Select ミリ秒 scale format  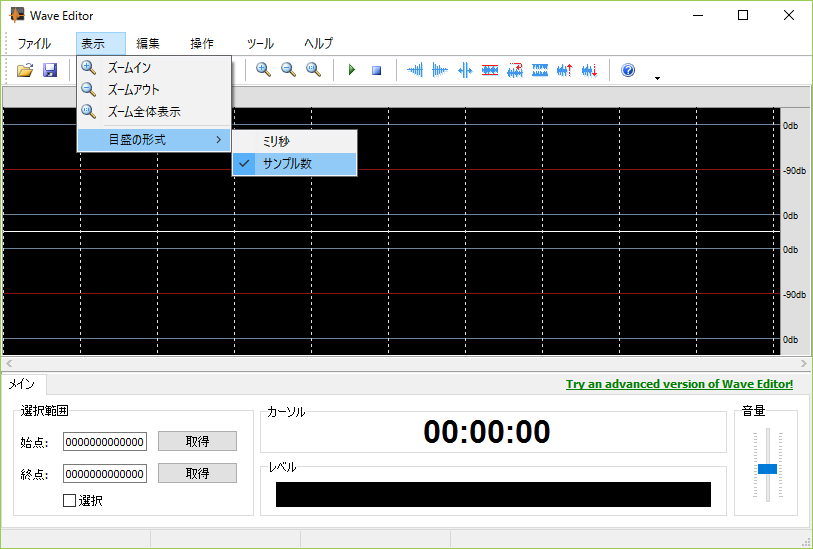click(295, 142)
